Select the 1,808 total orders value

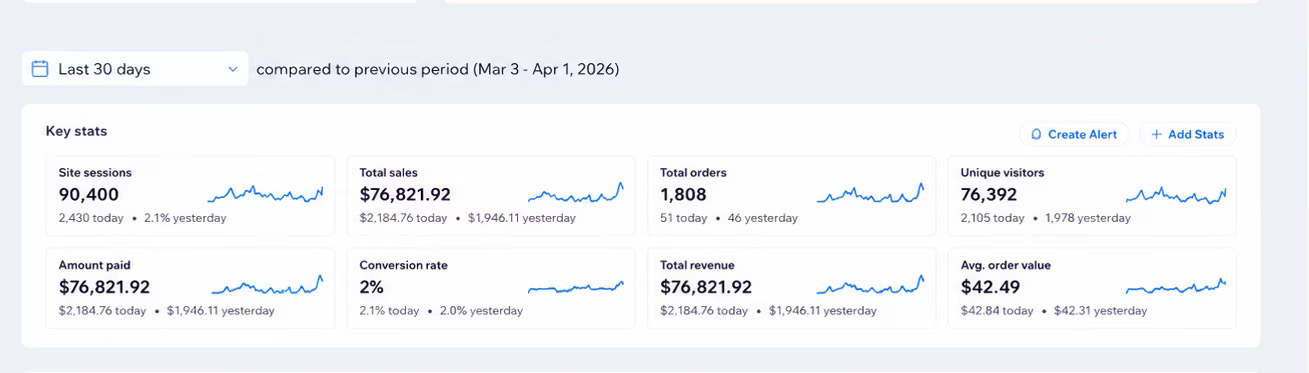coord(683,195)
